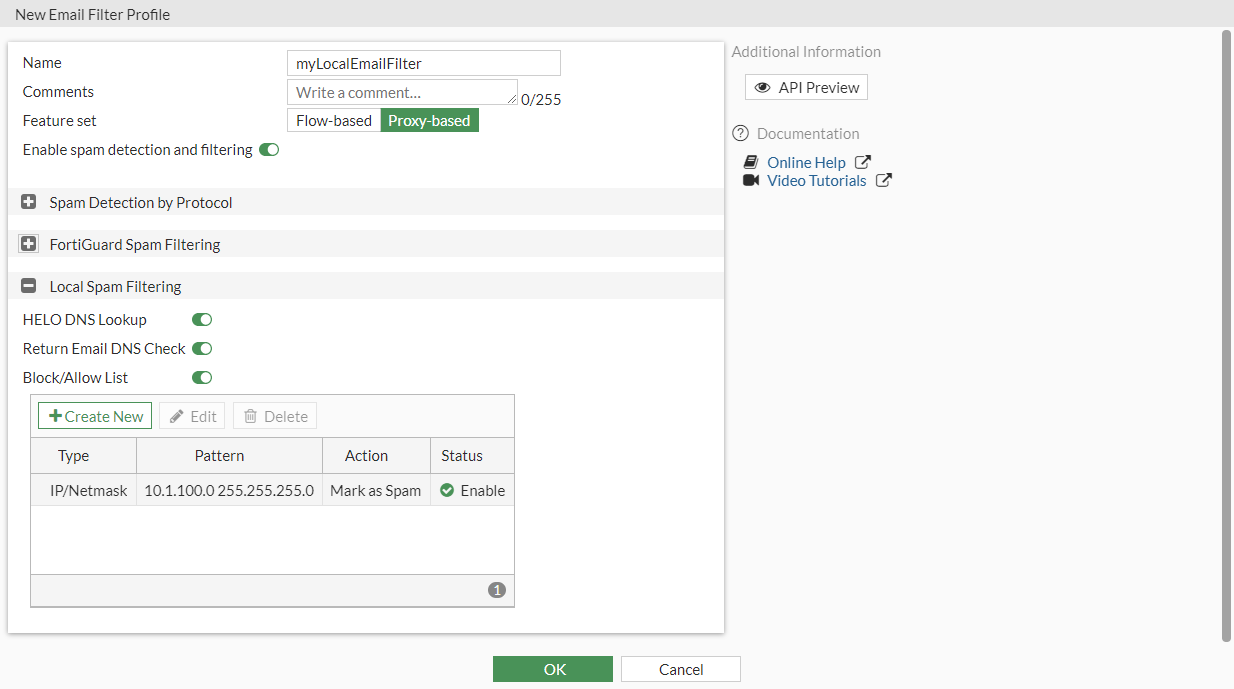Click the Edit pencil icon

coord(178,415)
